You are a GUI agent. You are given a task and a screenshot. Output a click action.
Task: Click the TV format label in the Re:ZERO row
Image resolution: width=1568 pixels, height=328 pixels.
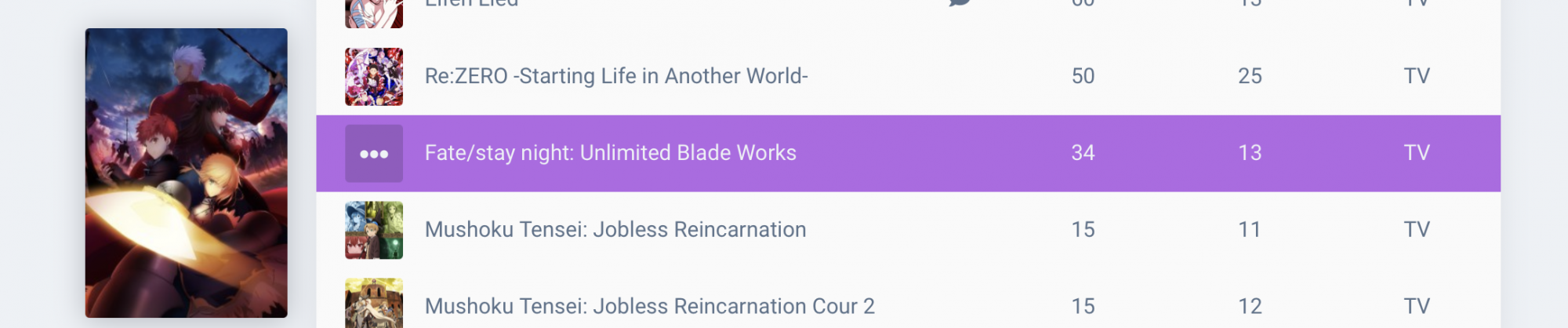(x=1417, y=76)
